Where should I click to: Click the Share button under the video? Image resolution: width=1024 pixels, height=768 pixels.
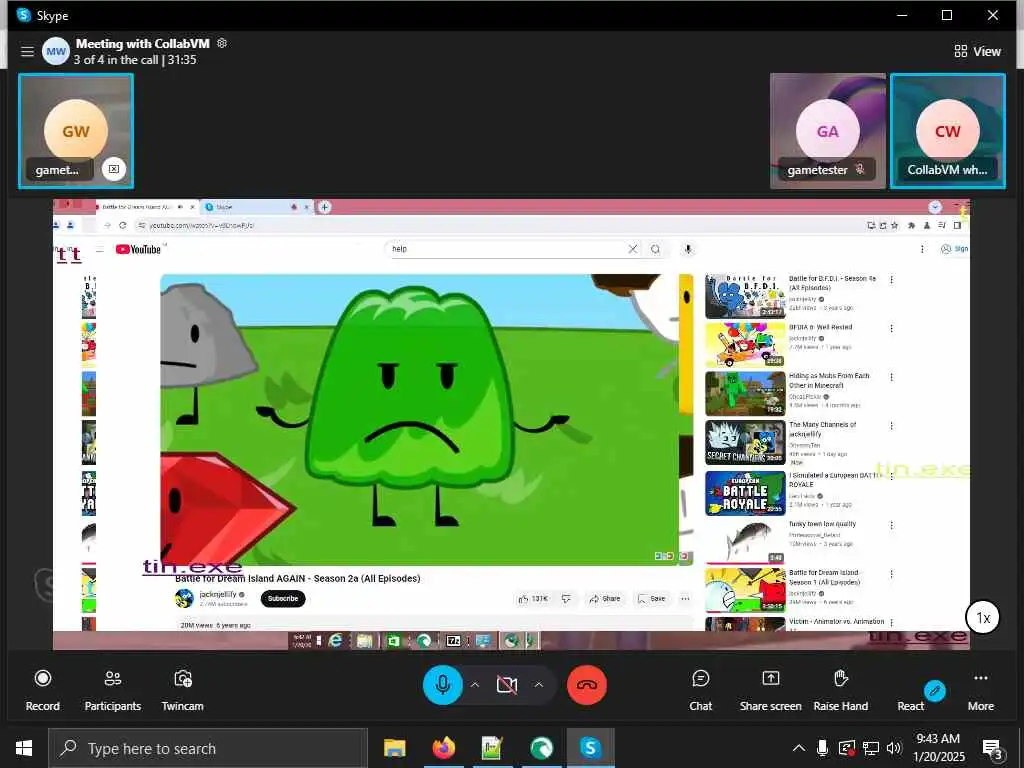coord(604,598)
